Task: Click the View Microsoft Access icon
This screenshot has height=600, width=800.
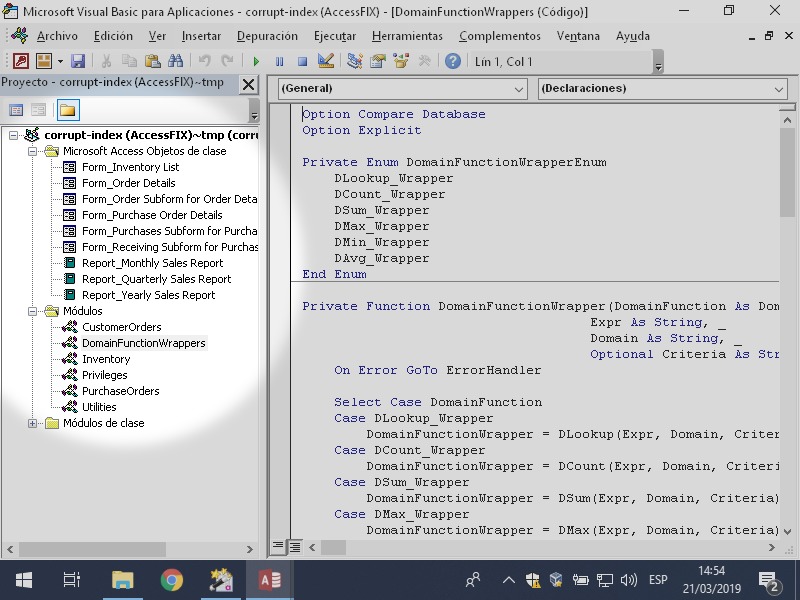Action: point(20,61)
